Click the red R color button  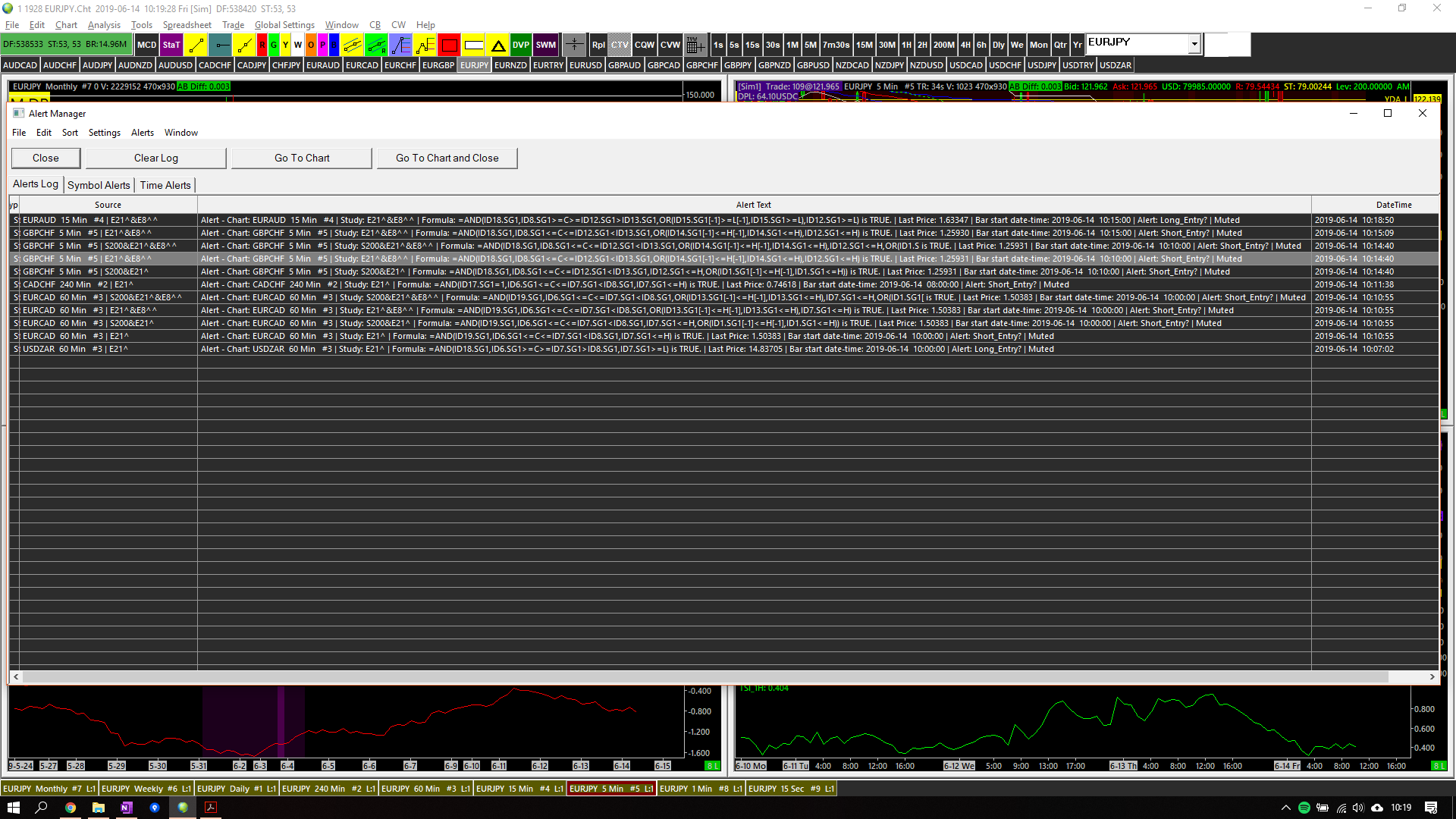click(262, 45)
